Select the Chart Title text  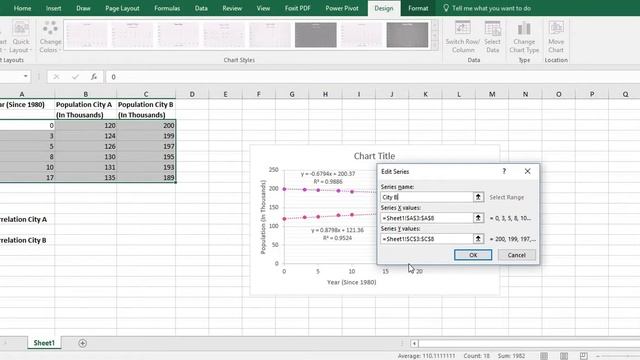[374, 156]
